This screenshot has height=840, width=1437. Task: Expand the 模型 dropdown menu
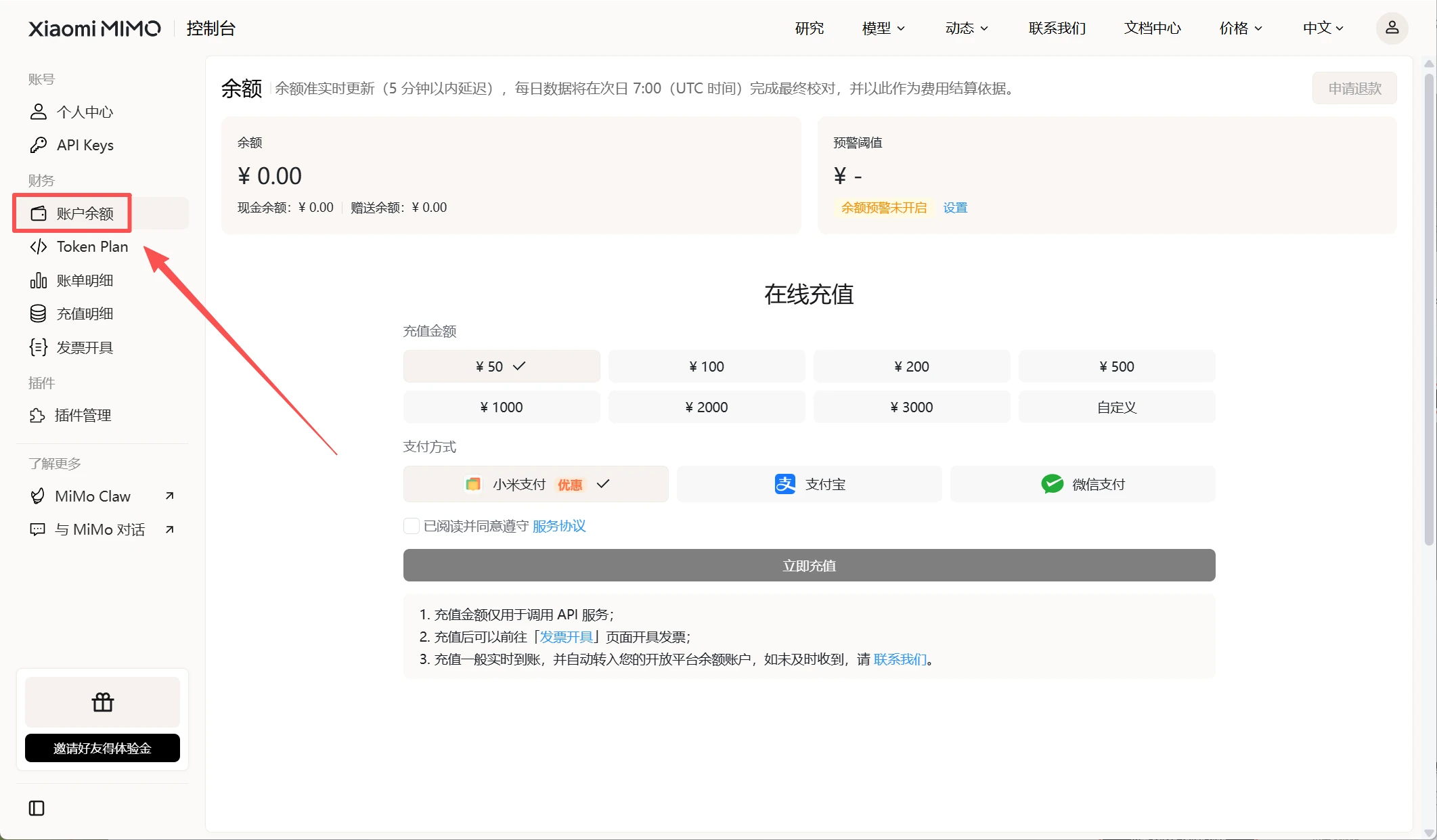coord(883,28)
